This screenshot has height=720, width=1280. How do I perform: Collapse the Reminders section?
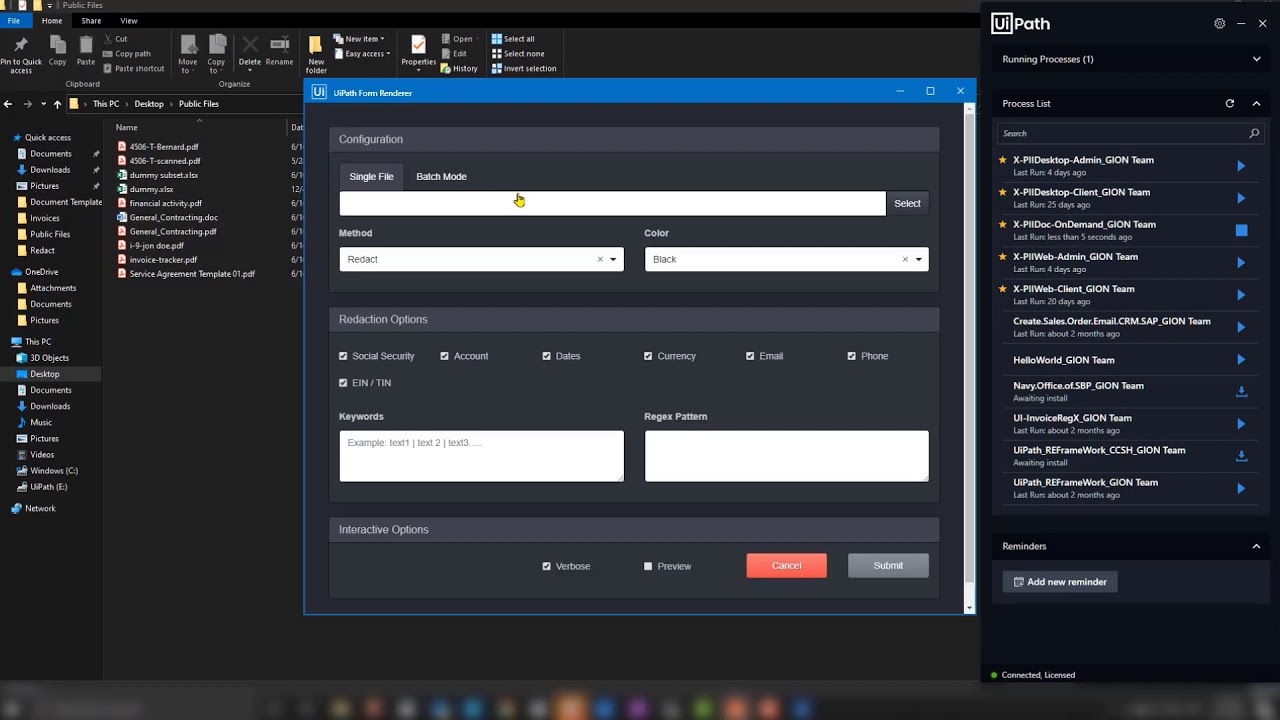[x=1257, y=546]
